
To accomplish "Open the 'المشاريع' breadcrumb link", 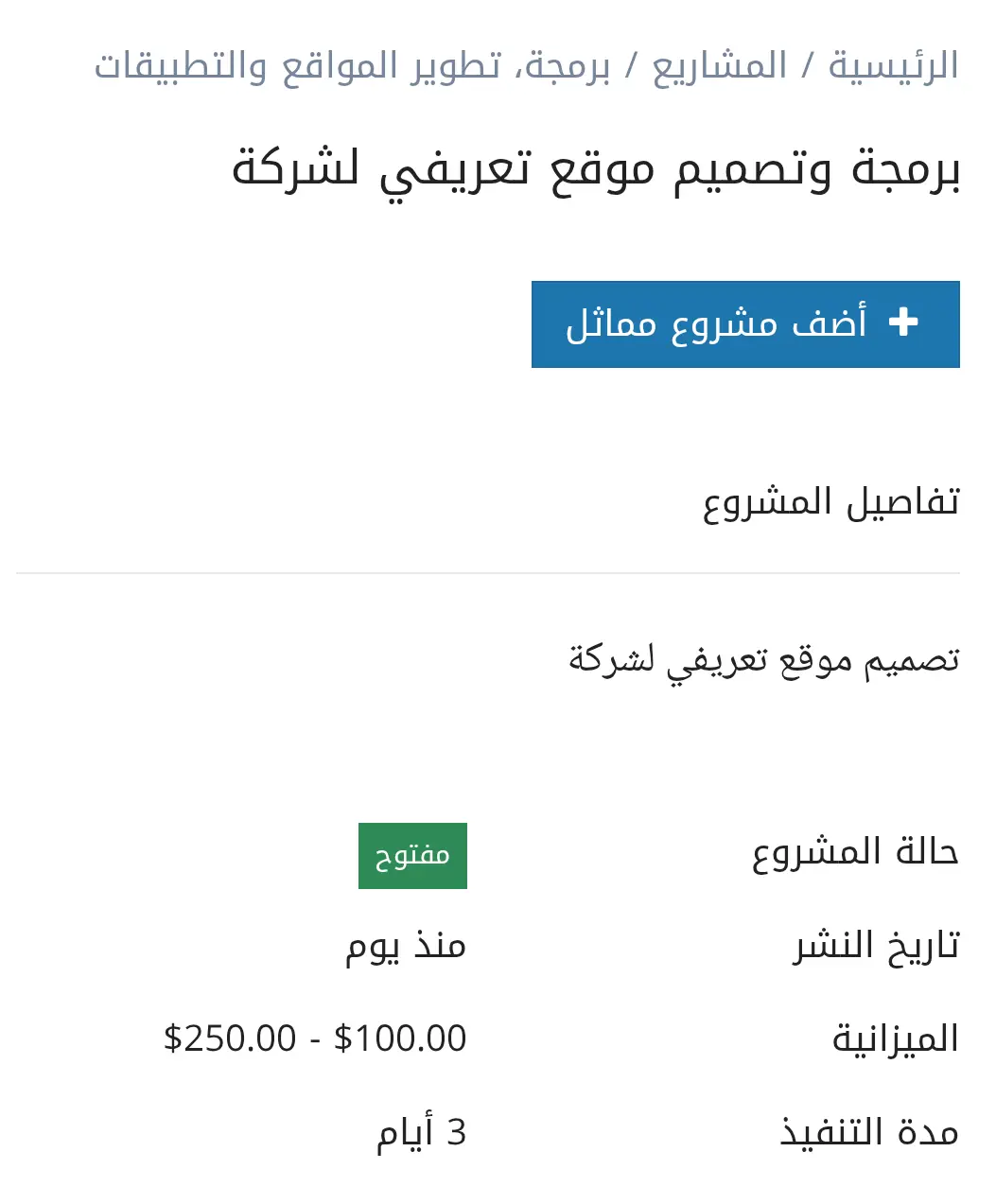I will (x=720, y=66).
